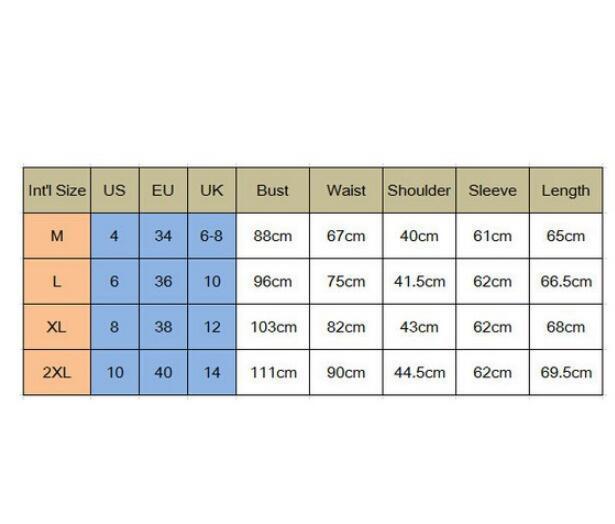Select the 61cm sleeve cell
This screenshot has height=524, width=615.
[492, 236]
